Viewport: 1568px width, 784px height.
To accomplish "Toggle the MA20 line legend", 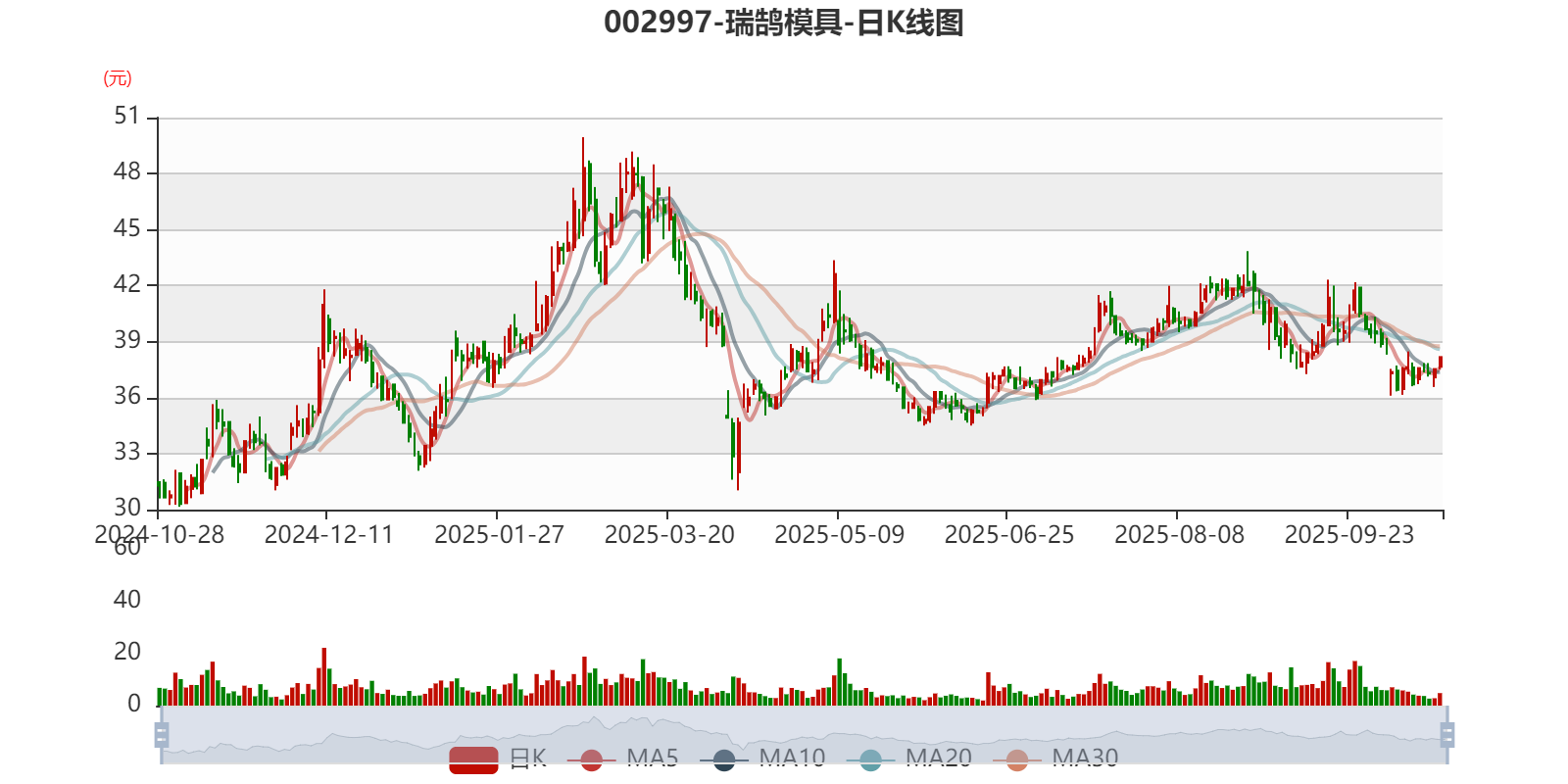I will (x=909, y=759).
